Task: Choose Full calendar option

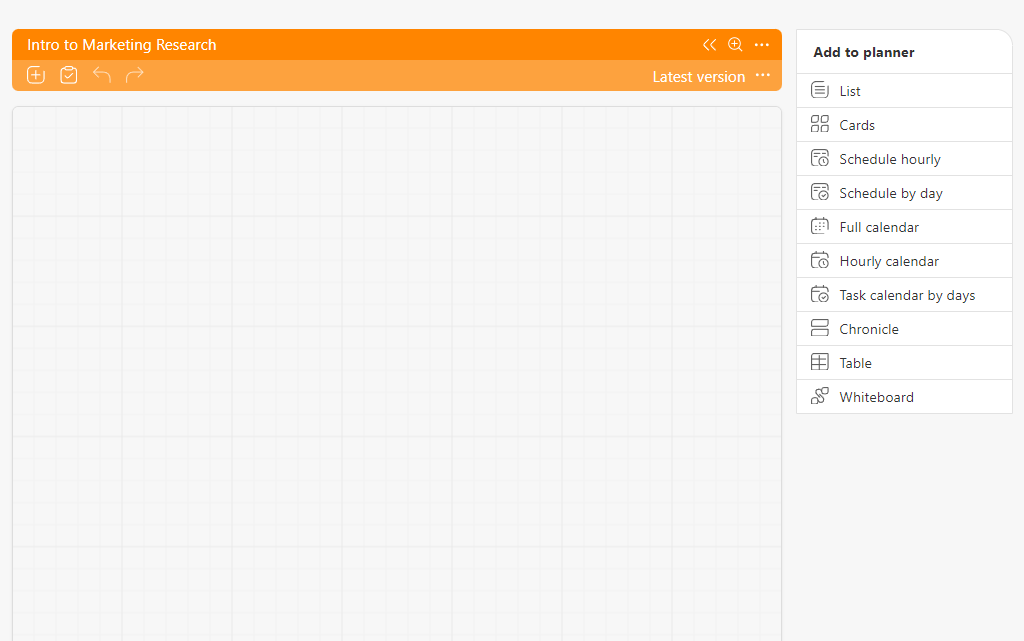Action: (904, 227)
